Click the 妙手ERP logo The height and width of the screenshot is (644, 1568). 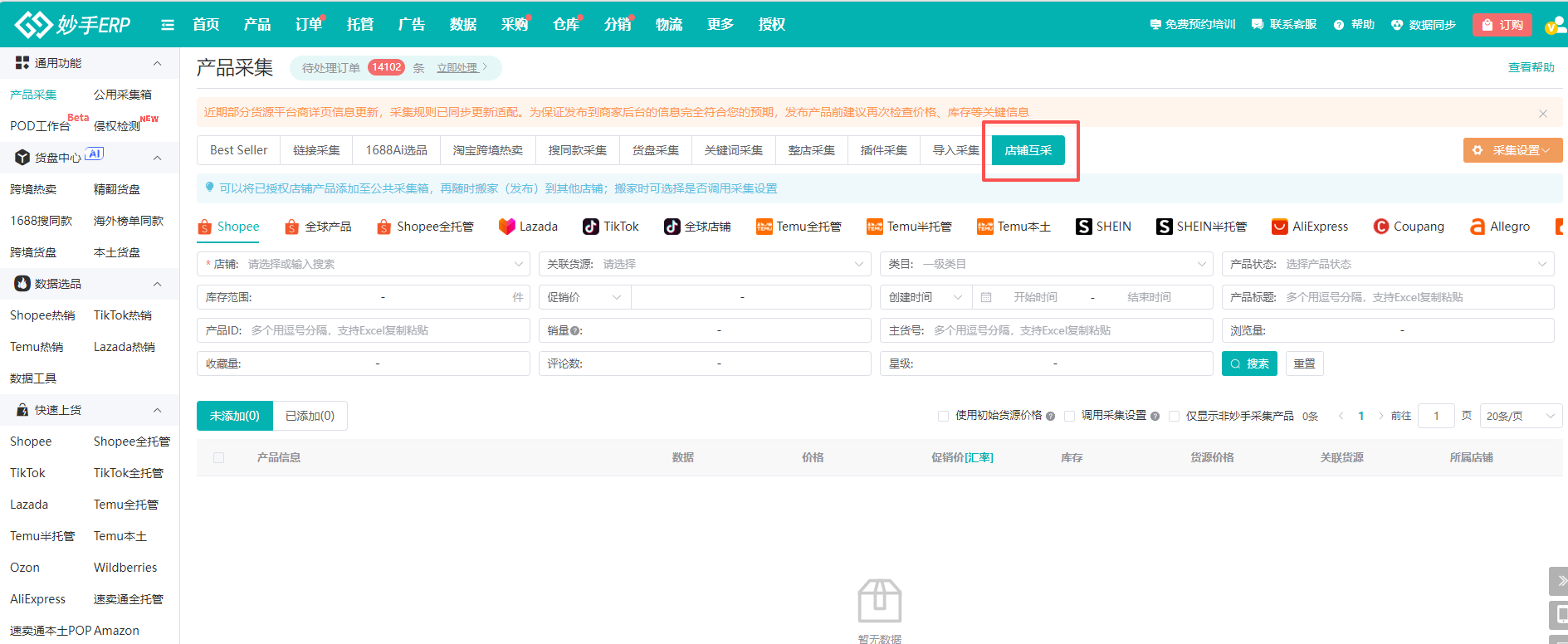pos(73,24)
